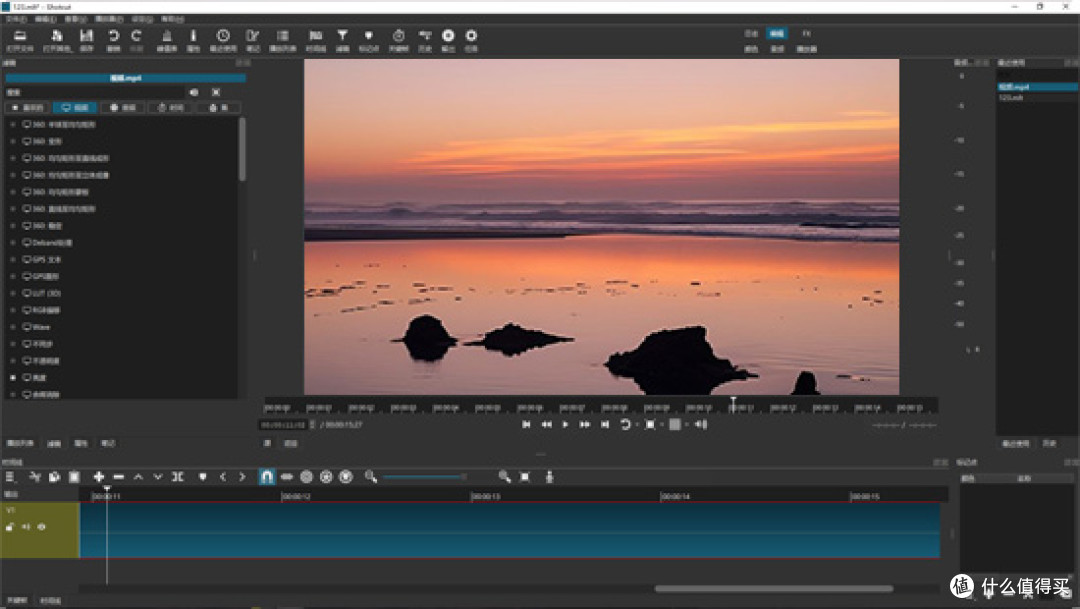This screenshot has width=1080, height=609.
Task: Click the Open Other toolbar icon
Action: coord(56,36)
